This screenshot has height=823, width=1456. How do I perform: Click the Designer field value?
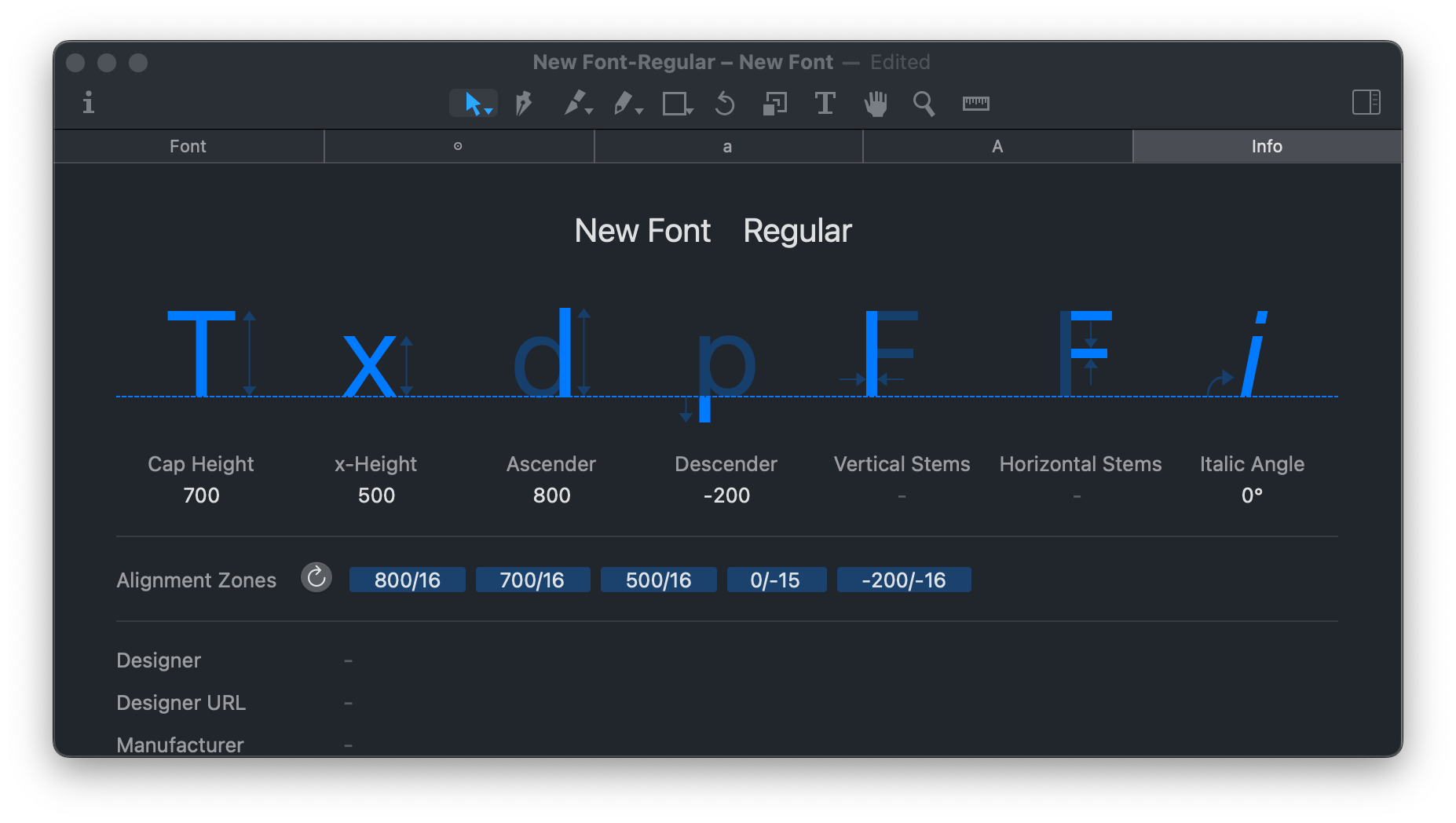pyautogui.click(x=348, y=660)
